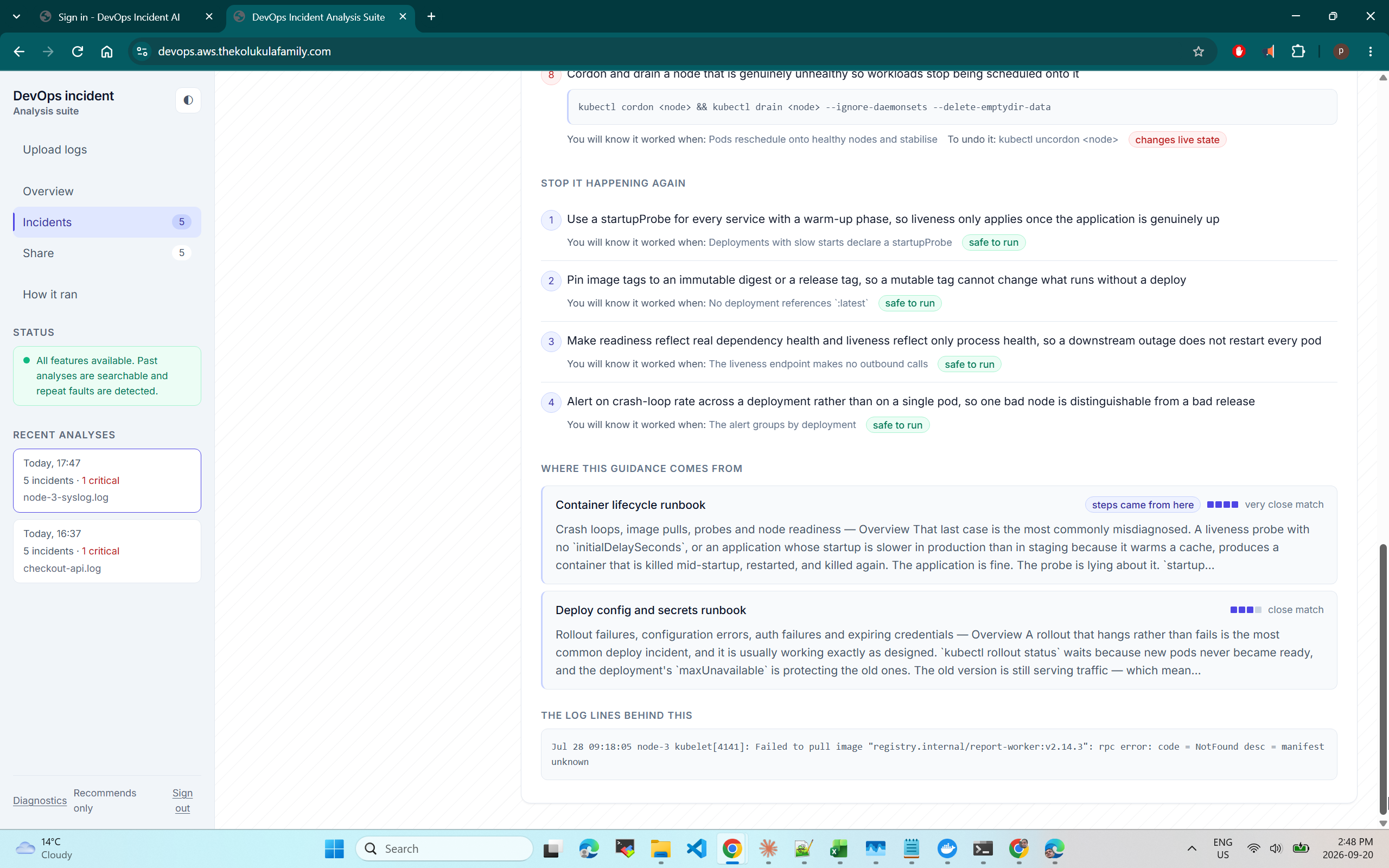
Task: Click the red ad-blocker extension icon
Action: click(x=1239, y=51)
